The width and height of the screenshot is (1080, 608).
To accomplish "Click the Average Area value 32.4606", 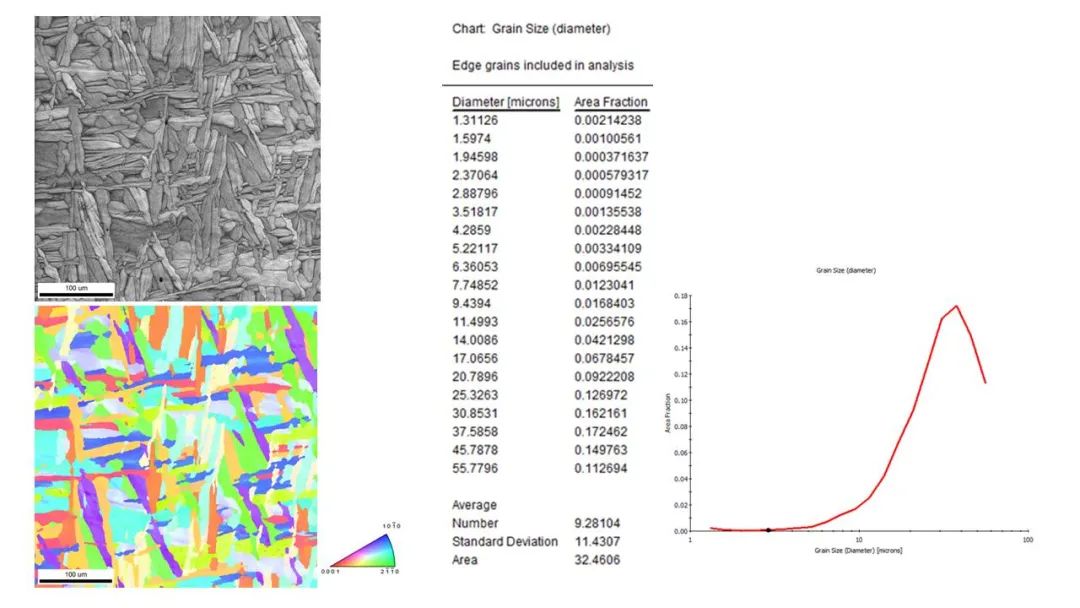I will click(x=598, y=560).
